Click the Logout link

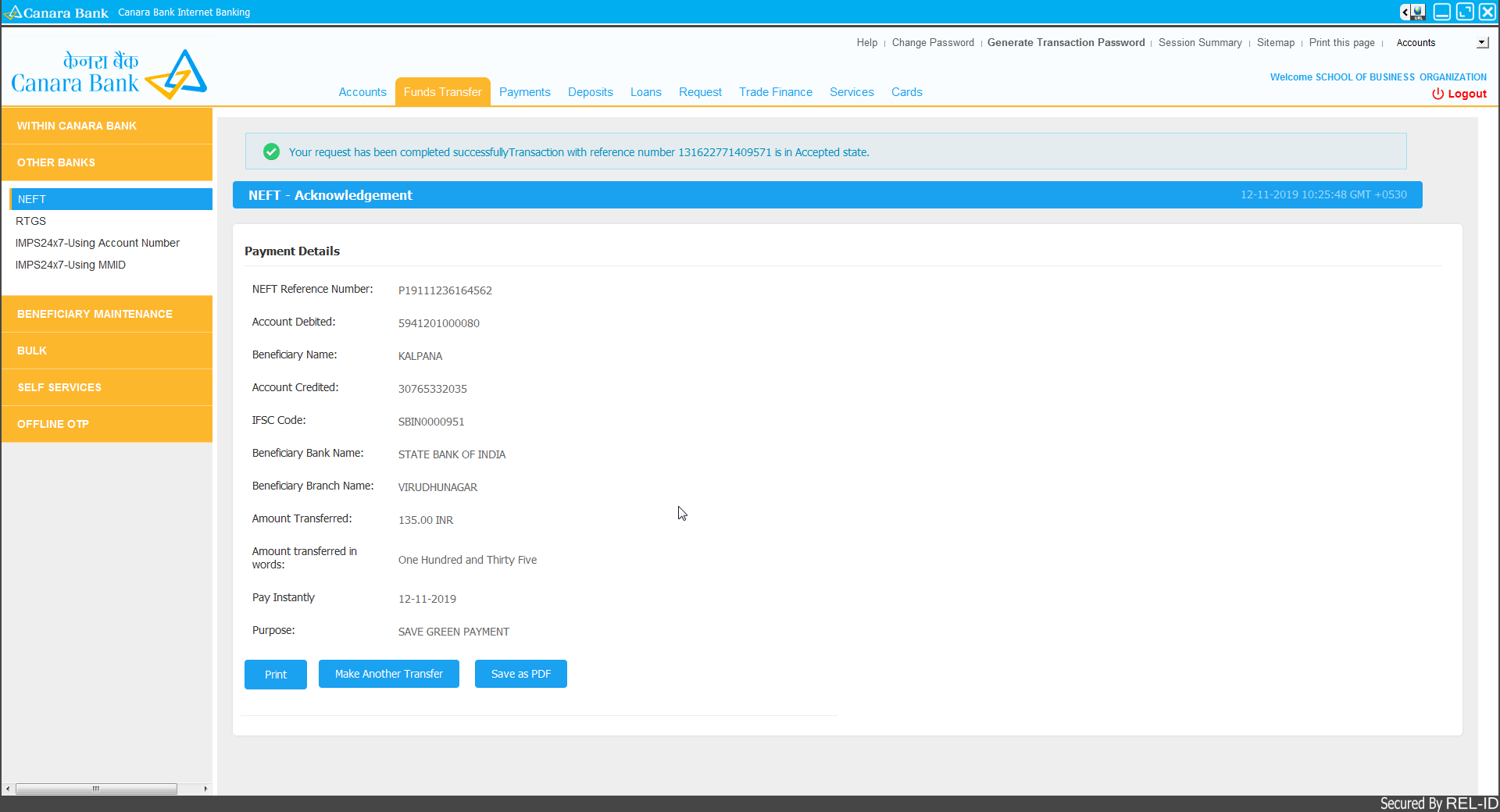pos(1467,94)
